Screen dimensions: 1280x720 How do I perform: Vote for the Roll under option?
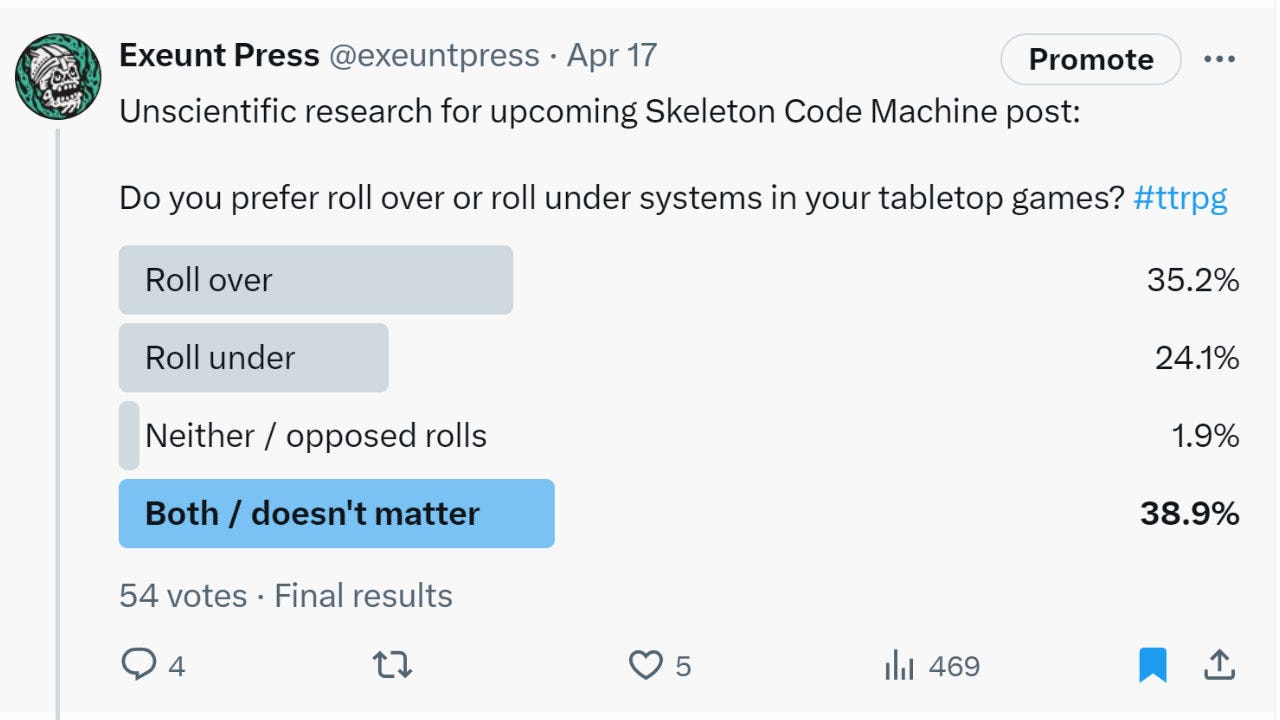point(254,358)
